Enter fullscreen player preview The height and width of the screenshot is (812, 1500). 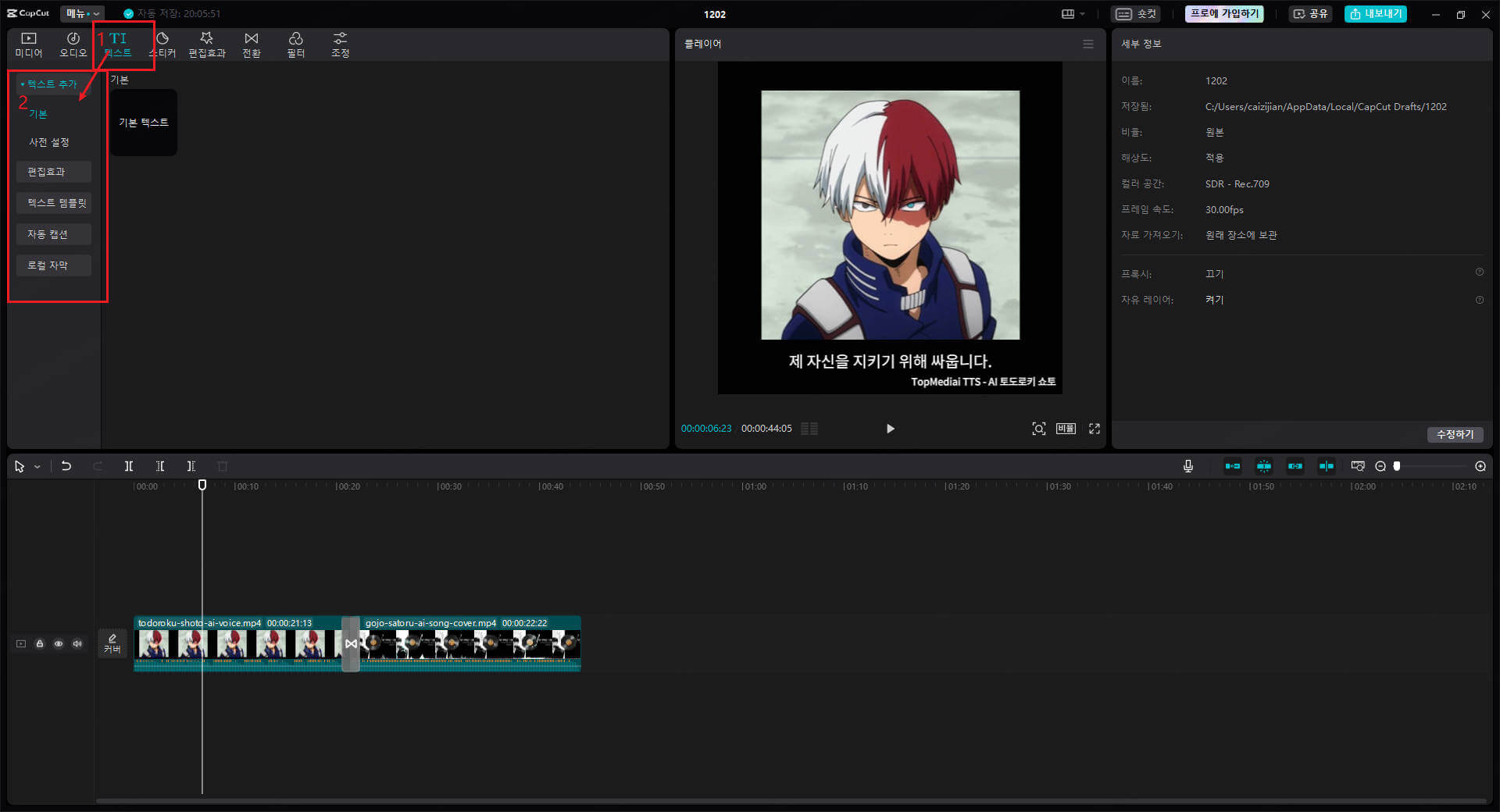[x=1095, y=429]
